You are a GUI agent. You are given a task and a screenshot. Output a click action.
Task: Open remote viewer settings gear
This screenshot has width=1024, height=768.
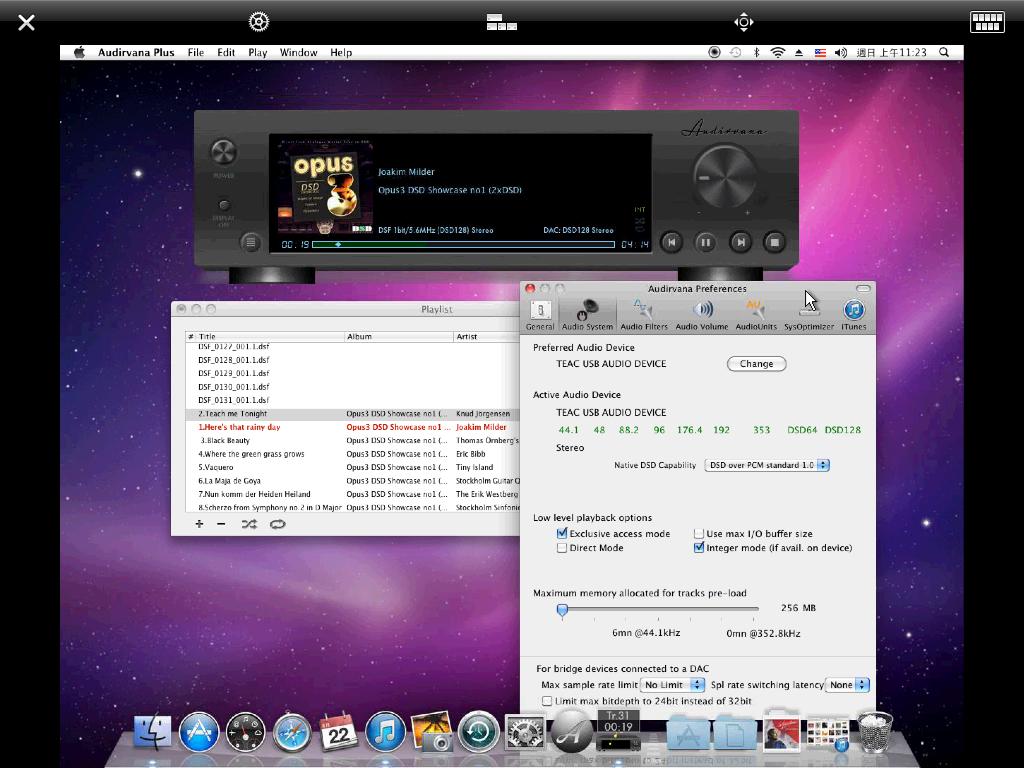click(x=259, y=22)
